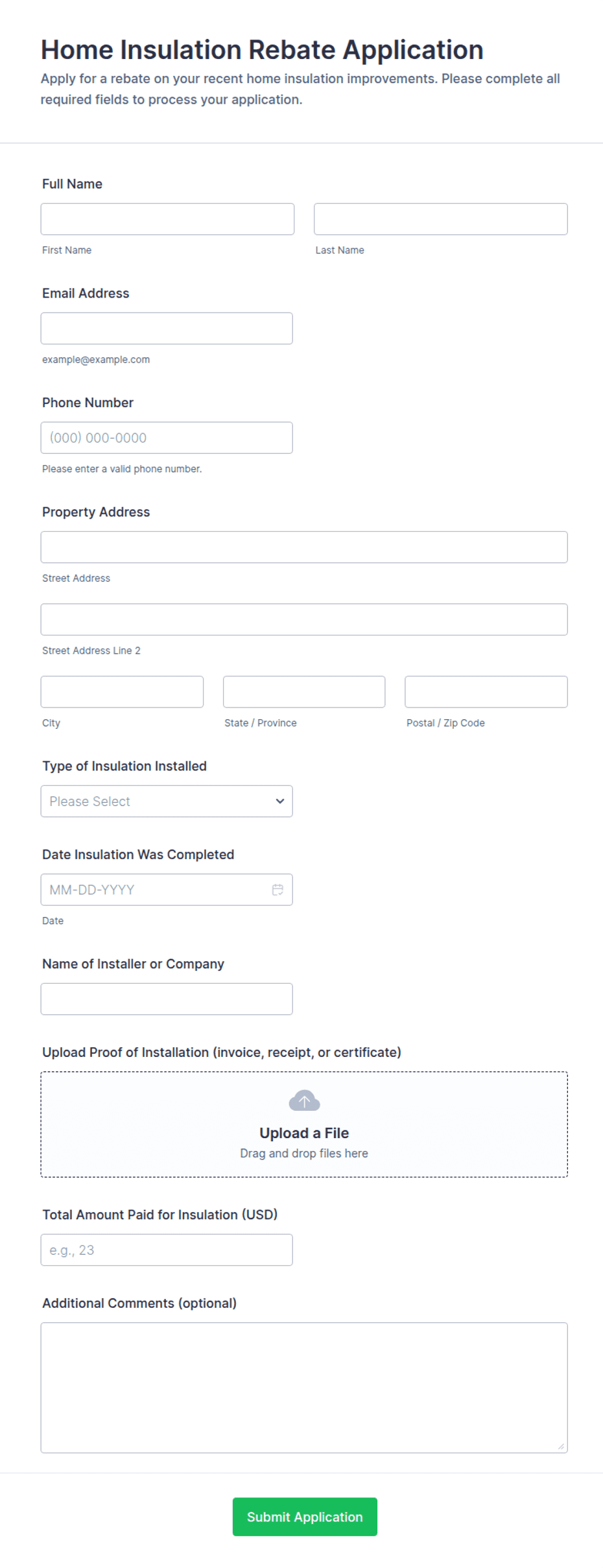Click the Total Amount Paid field
Screen dimensions: 603x1568
[x=167, y=1250]
